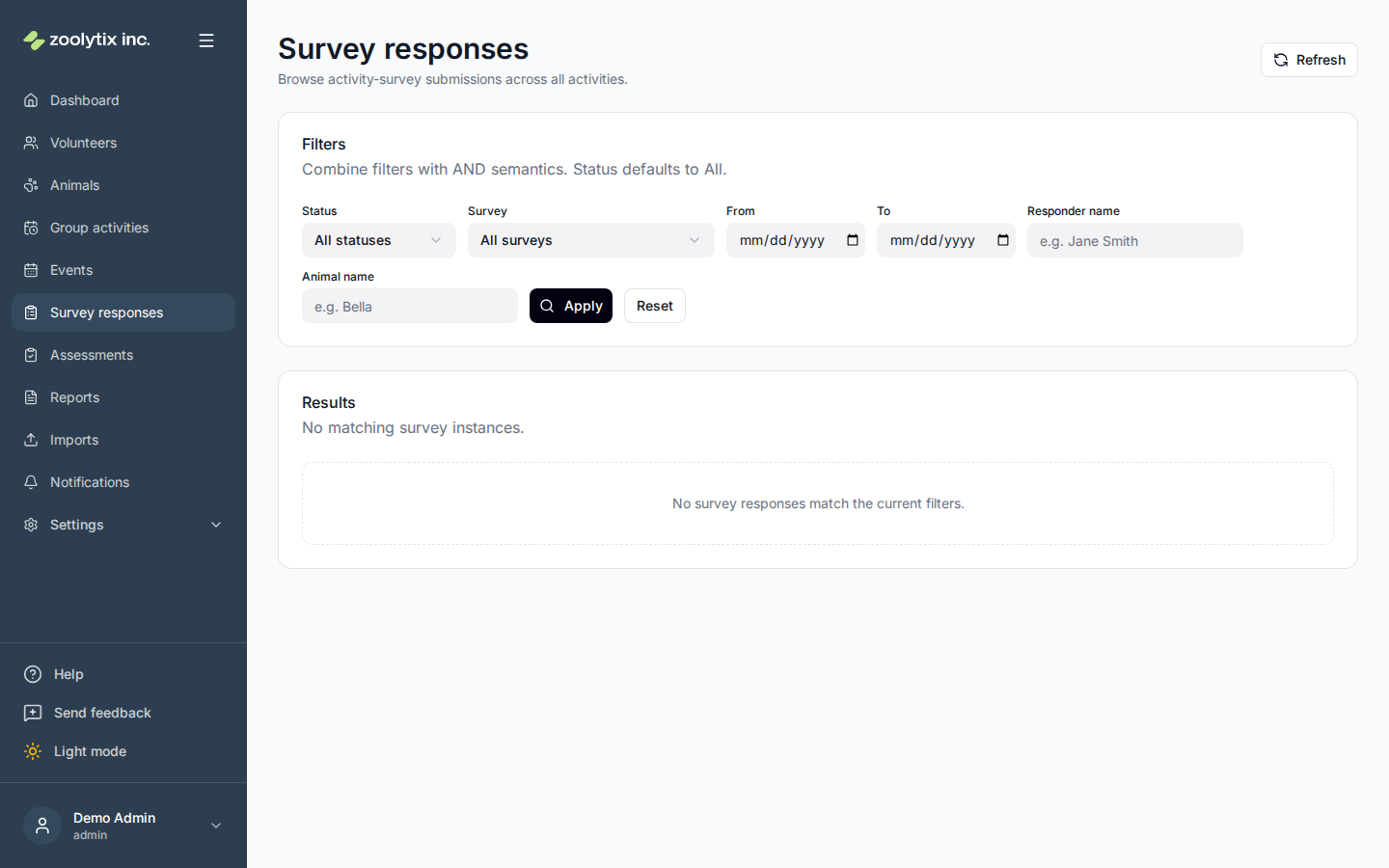Screen dimensions: 1389x868
Task: Collapse sidebar with hamburger menu icon
Action: pos(206,41)
